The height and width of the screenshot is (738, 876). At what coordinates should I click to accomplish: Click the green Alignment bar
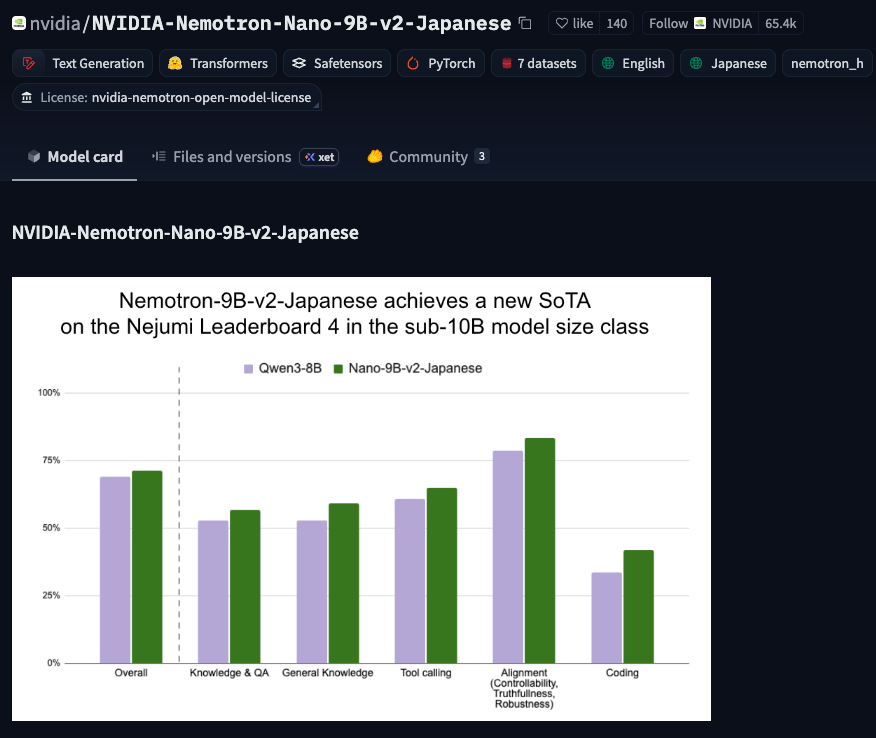pos(540,551)
